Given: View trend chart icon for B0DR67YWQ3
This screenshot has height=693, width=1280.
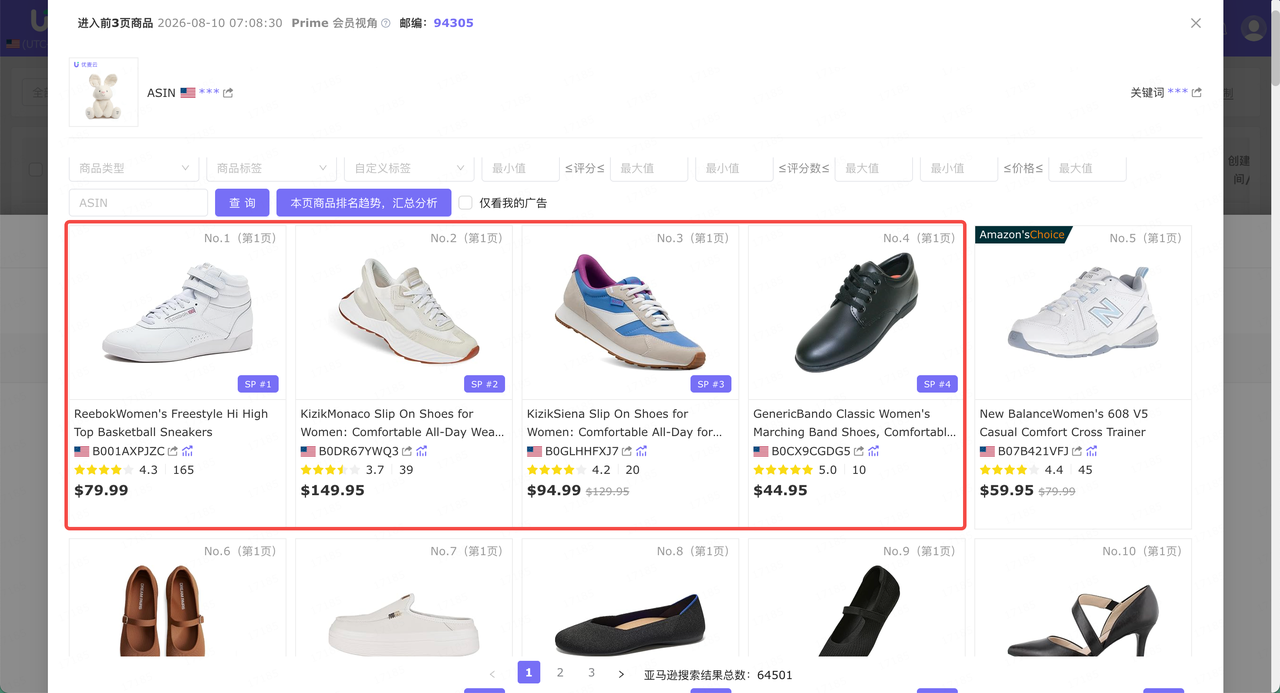Looking at the screenshot, I should [x=422, y=451].
